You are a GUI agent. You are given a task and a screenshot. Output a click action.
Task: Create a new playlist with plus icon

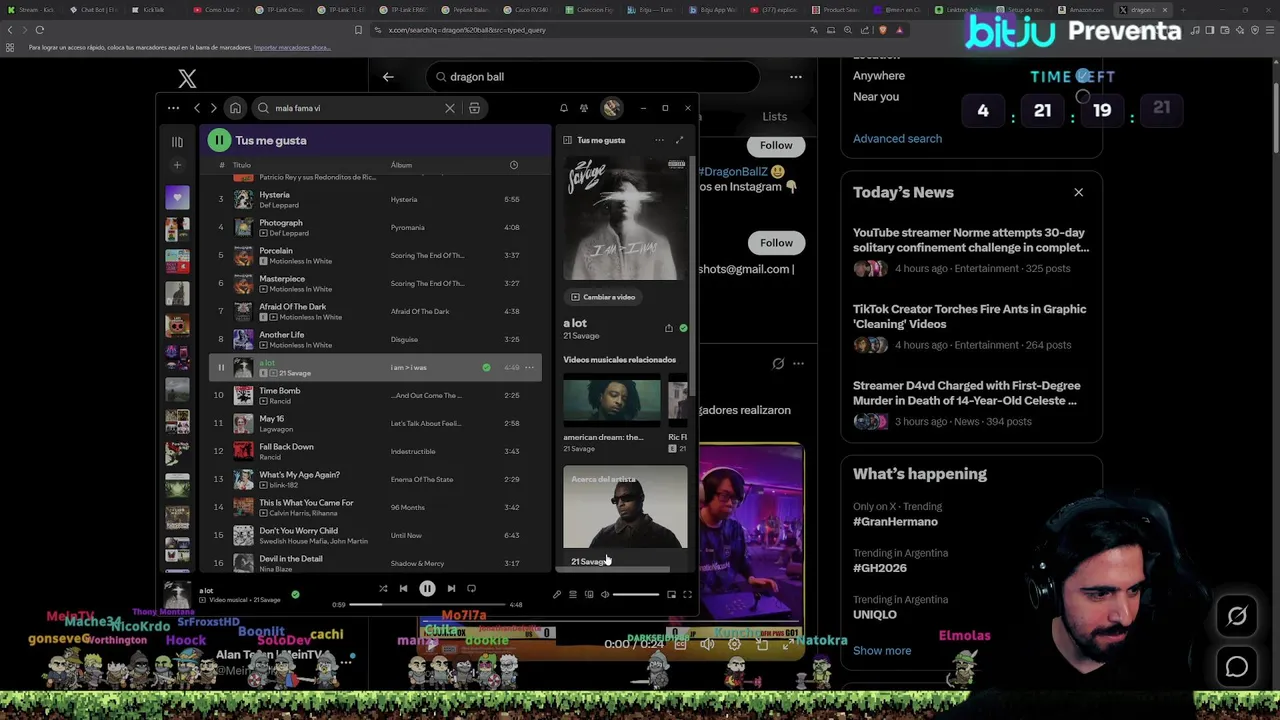[177, 165]
